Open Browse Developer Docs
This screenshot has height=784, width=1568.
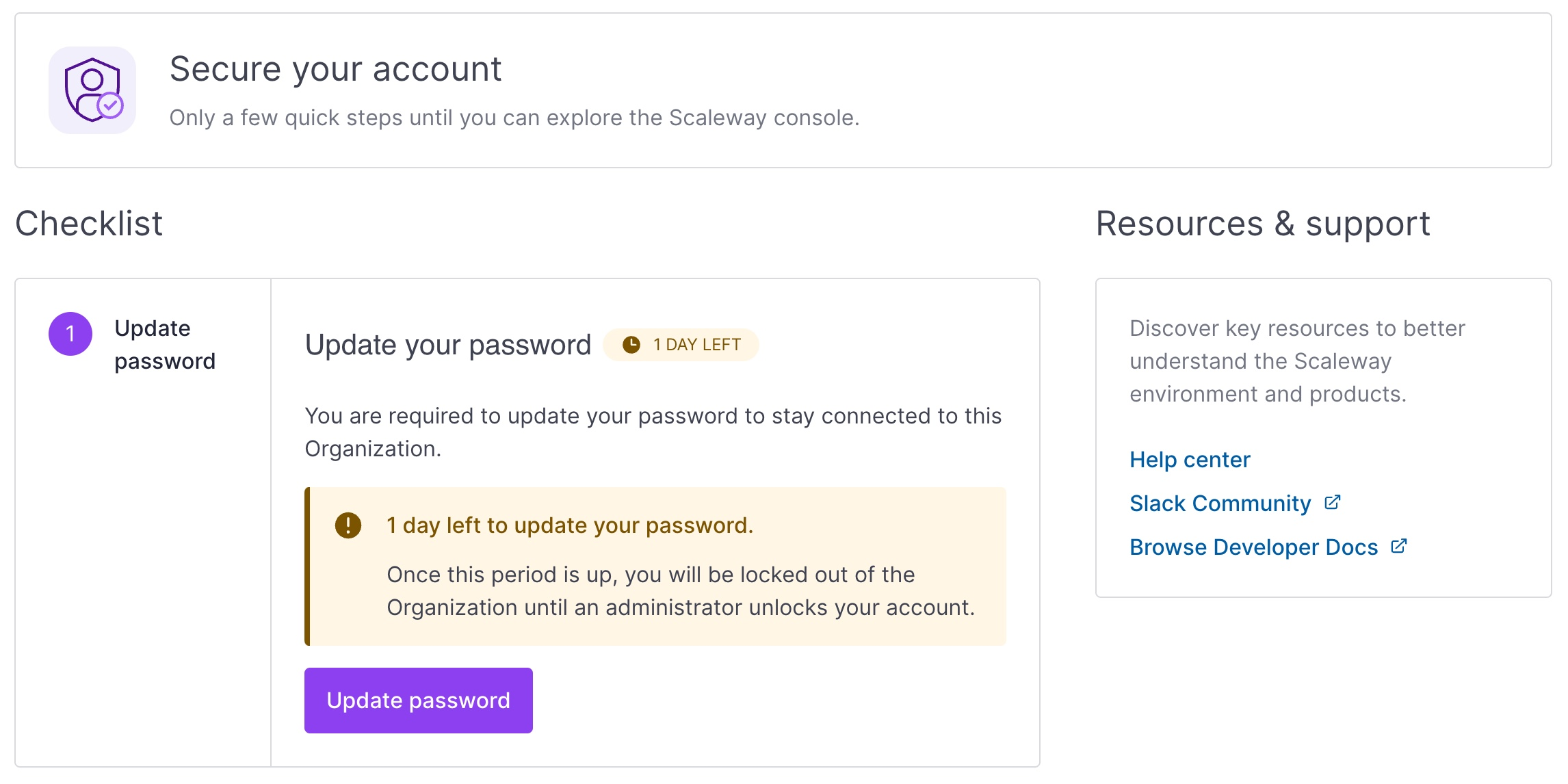pyautogui.click(x=1254, y=546)
